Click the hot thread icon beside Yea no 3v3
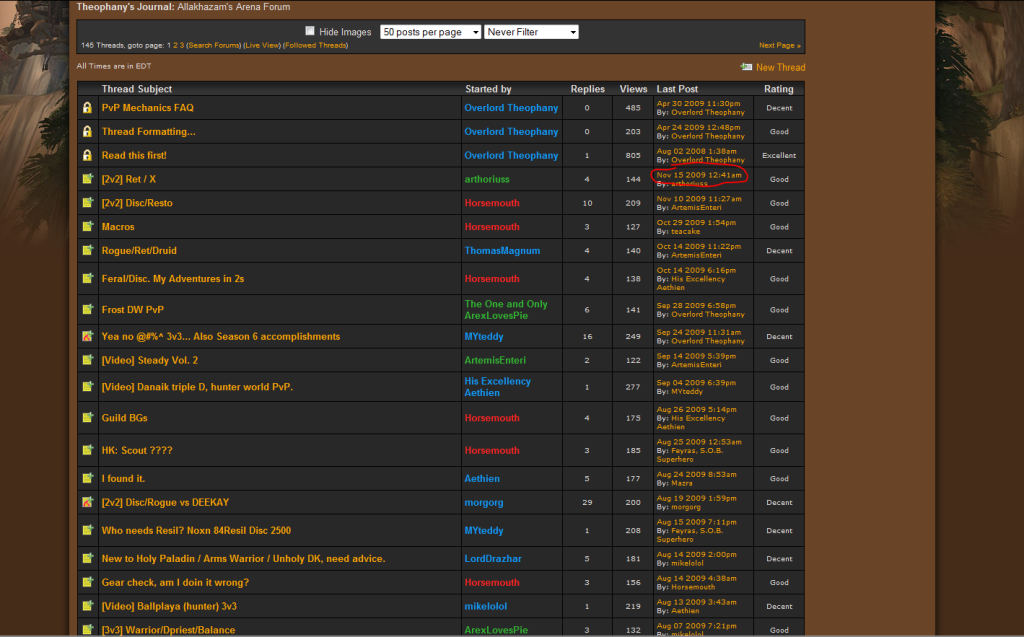 (x=88, y=337)
